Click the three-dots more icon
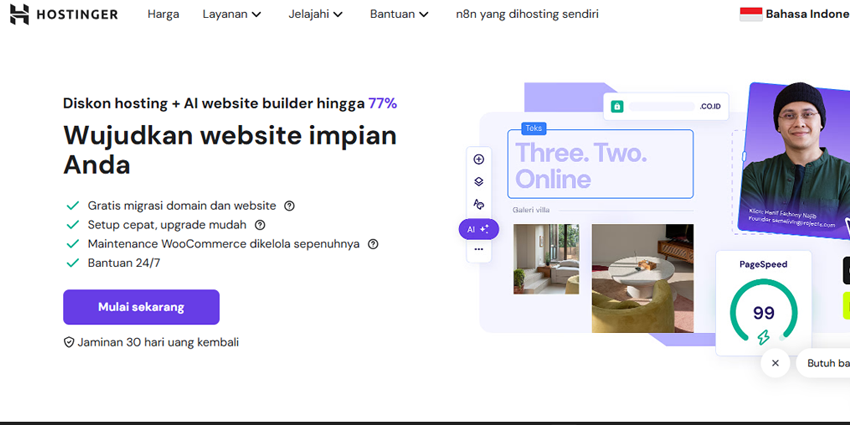Screen dimensions: 850x425 (479, 249)
